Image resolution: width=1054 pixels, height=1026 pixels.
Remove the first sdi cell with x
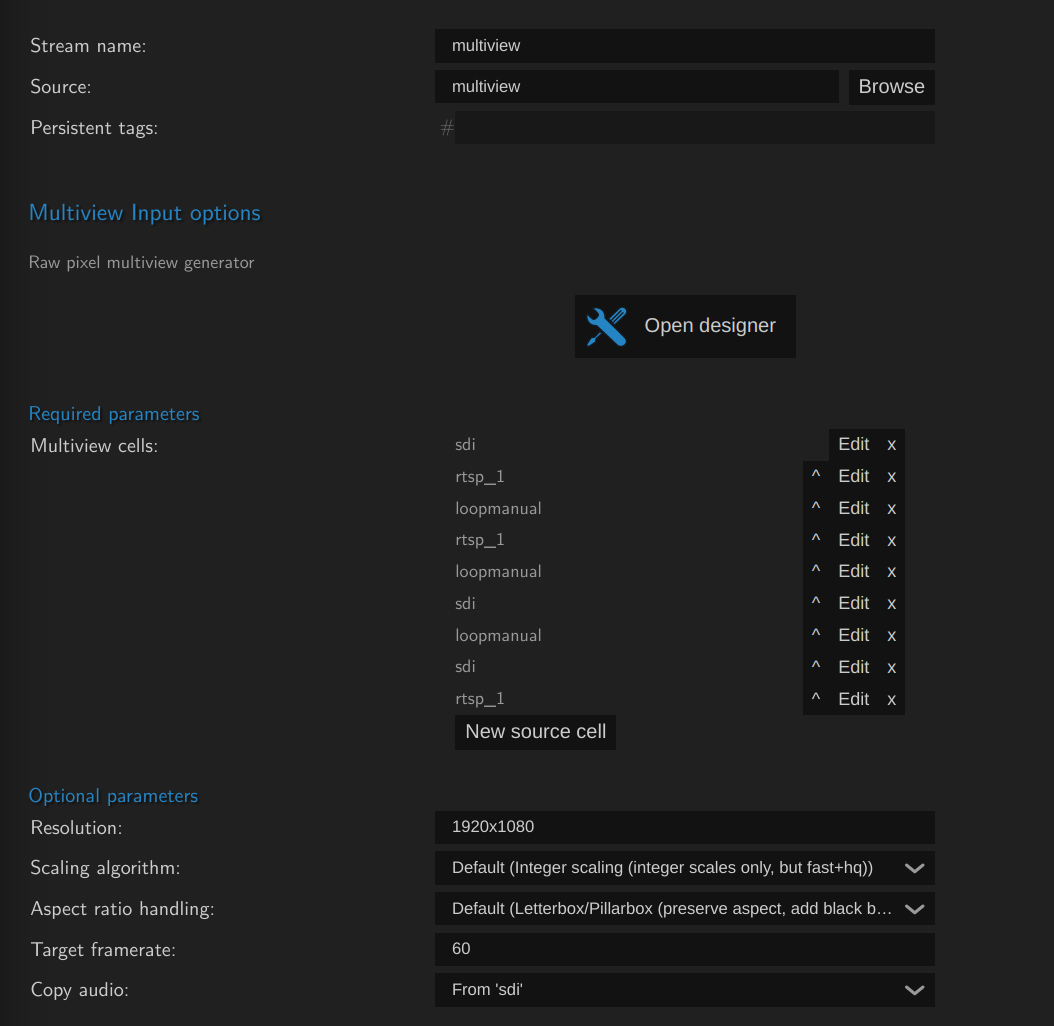coord(891,445)
